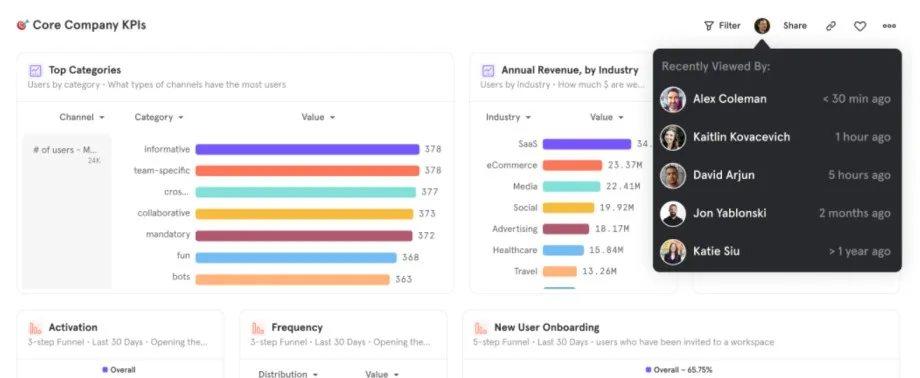Click the Core Company KPIs dashboard title
920x378 pixels.
[89, 25]
